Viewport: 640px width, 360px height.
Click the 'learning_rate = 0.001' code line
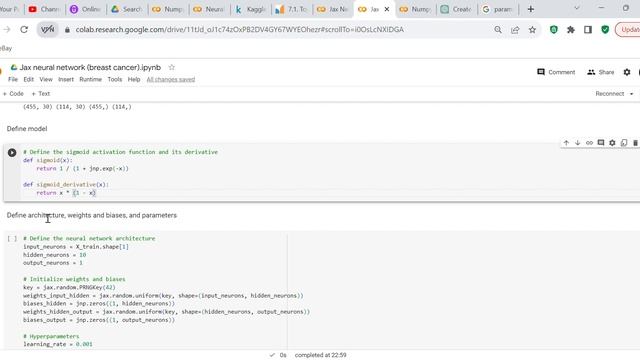tap(58, 344)
